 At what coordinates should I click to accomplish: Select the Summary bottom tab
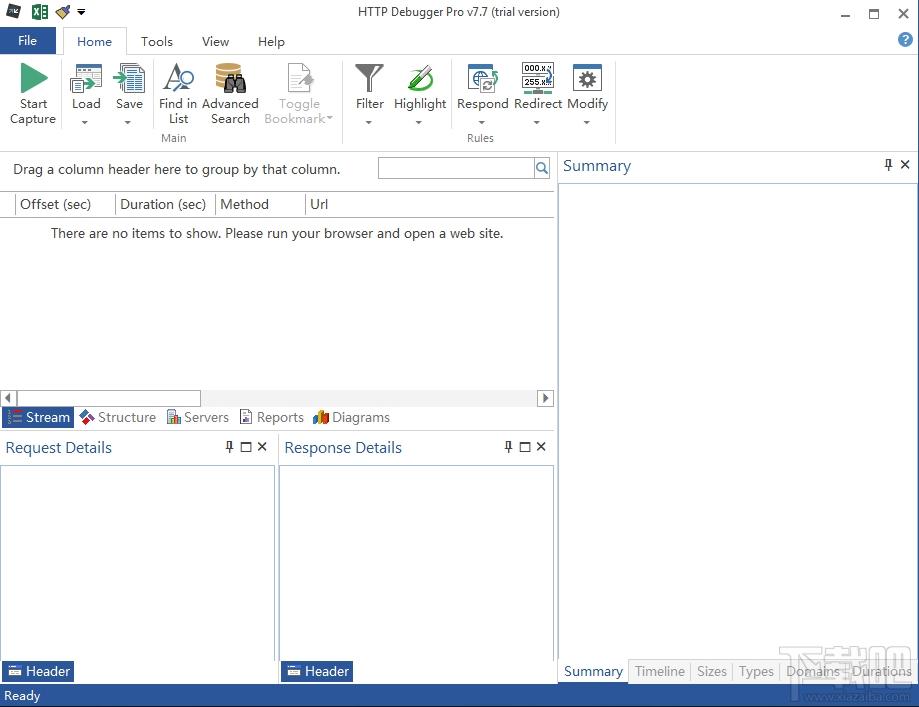coord(593,671)
